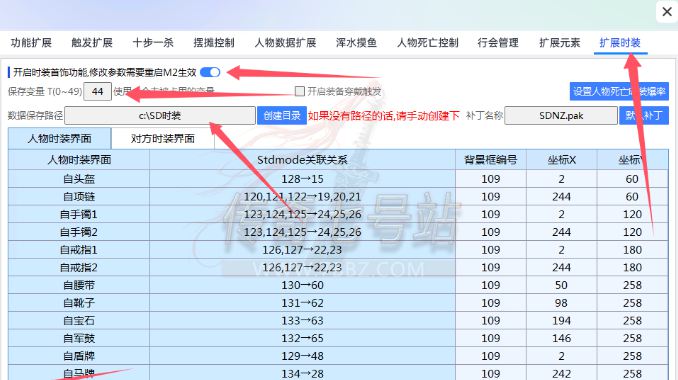Screen dimensions: 678x380
Task: Toggle the 开启时装首饰功能 switch
Action: [210, 72]
